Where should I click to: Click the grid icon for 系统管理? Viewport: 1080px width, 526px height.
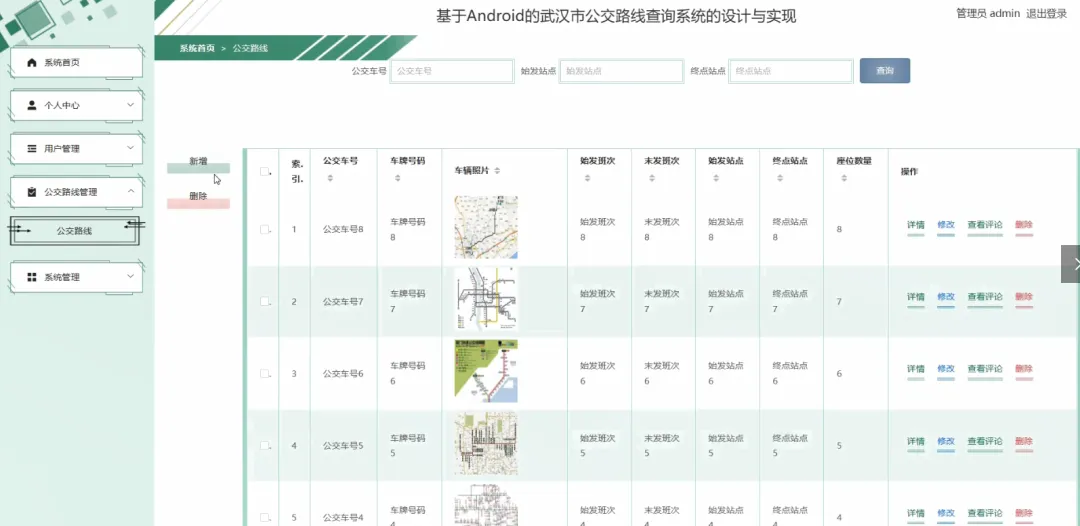tap(32, 277)
